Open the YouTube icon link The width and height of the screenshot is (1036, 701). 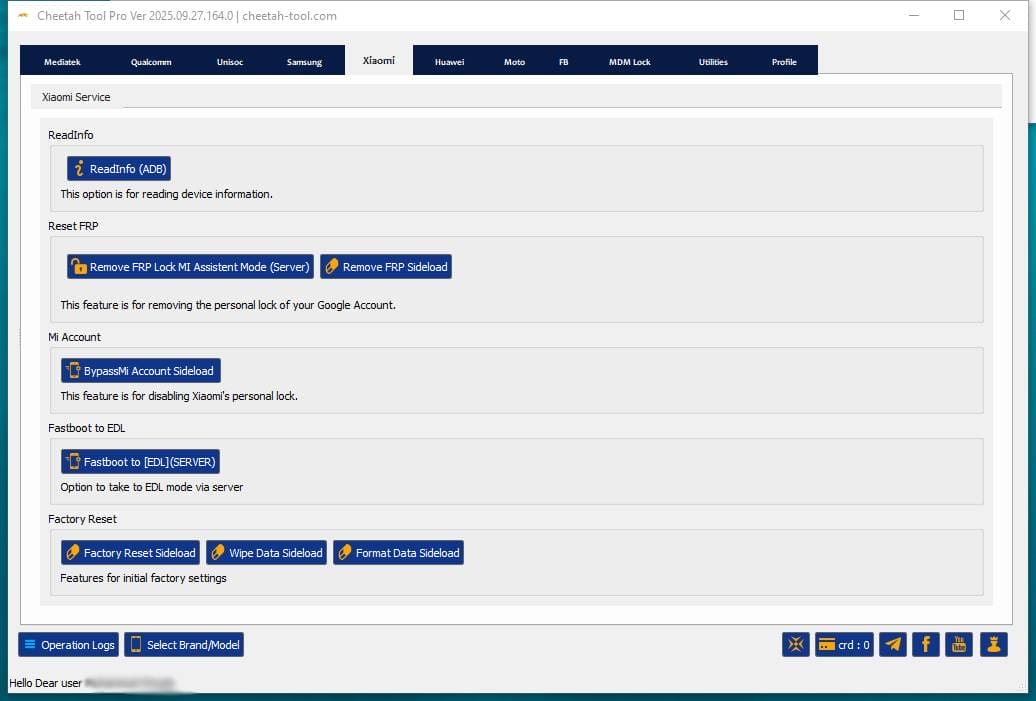(959, 645)
